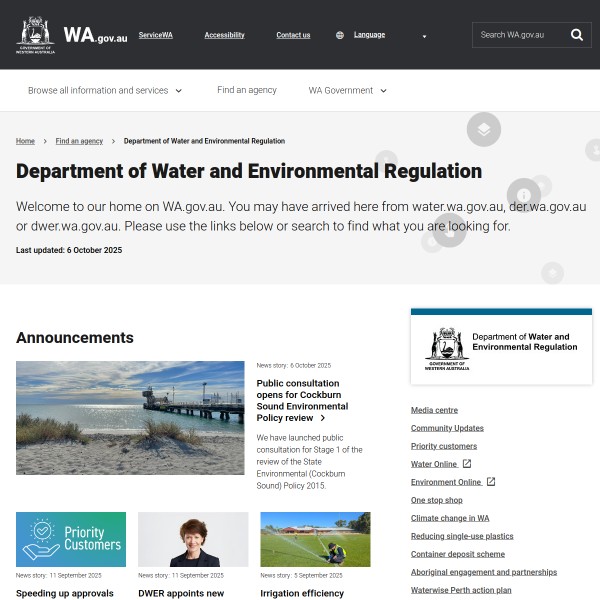Click the WA.gov.au government crest logo
This screenshot has width=600, height=600.
click(36, 35)
